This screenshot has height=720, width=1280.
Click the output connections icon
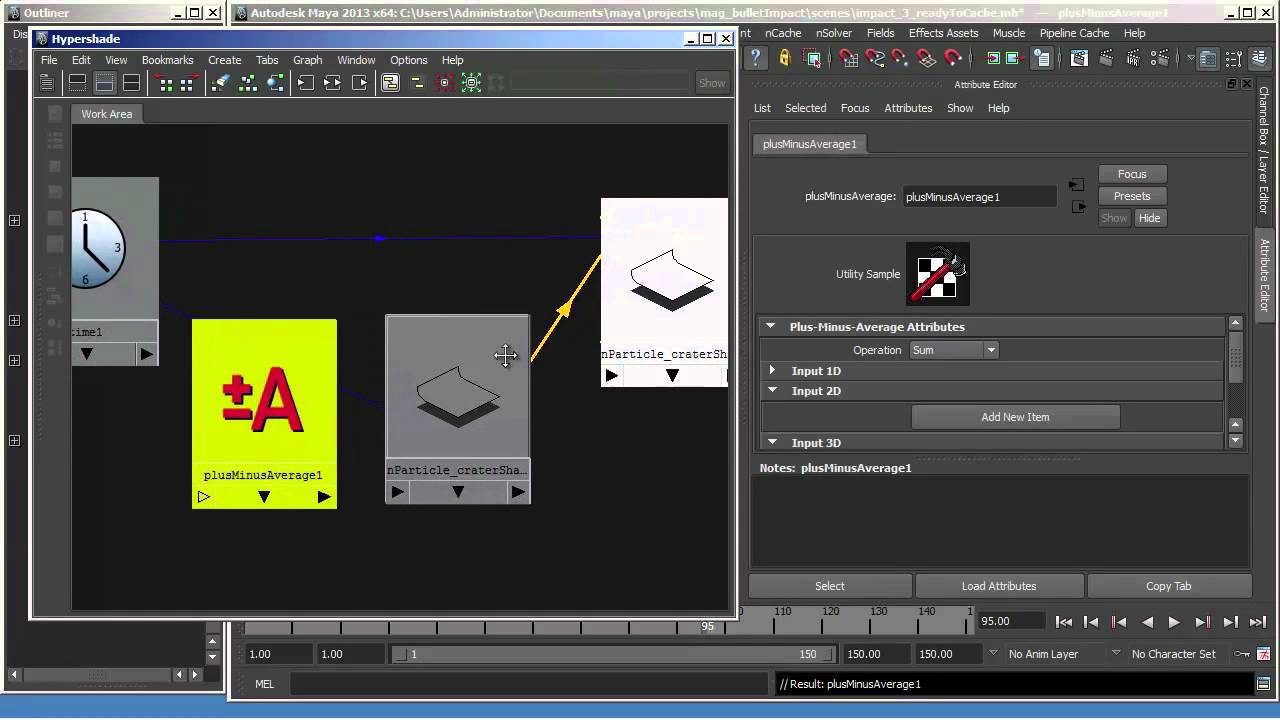click(359, 83)
